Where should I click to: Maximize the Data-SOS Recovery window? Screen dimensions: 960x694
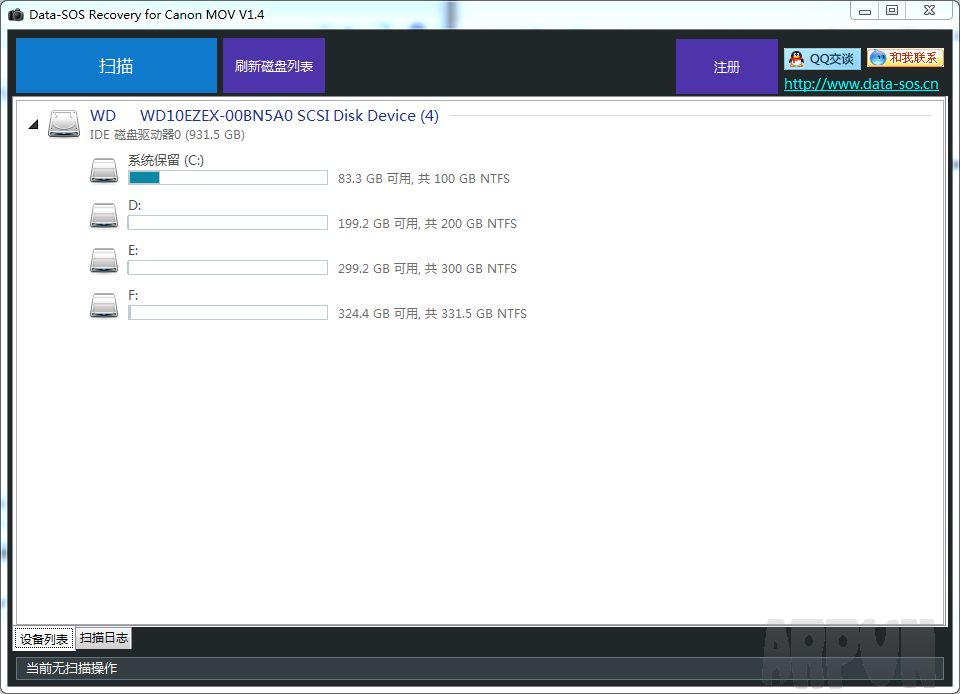[x=892, y=10]
